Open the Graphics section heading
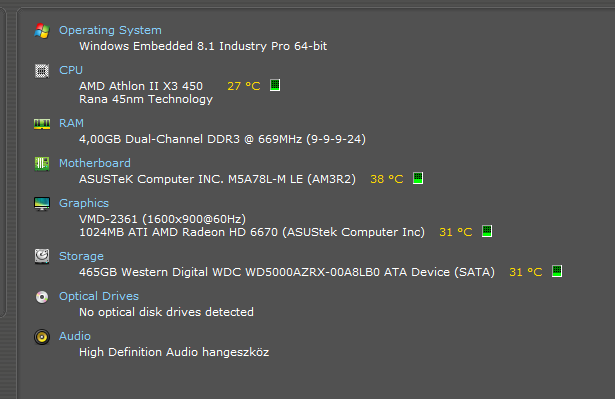This screenshot has height=399, width=615. (x=84, y=203)
